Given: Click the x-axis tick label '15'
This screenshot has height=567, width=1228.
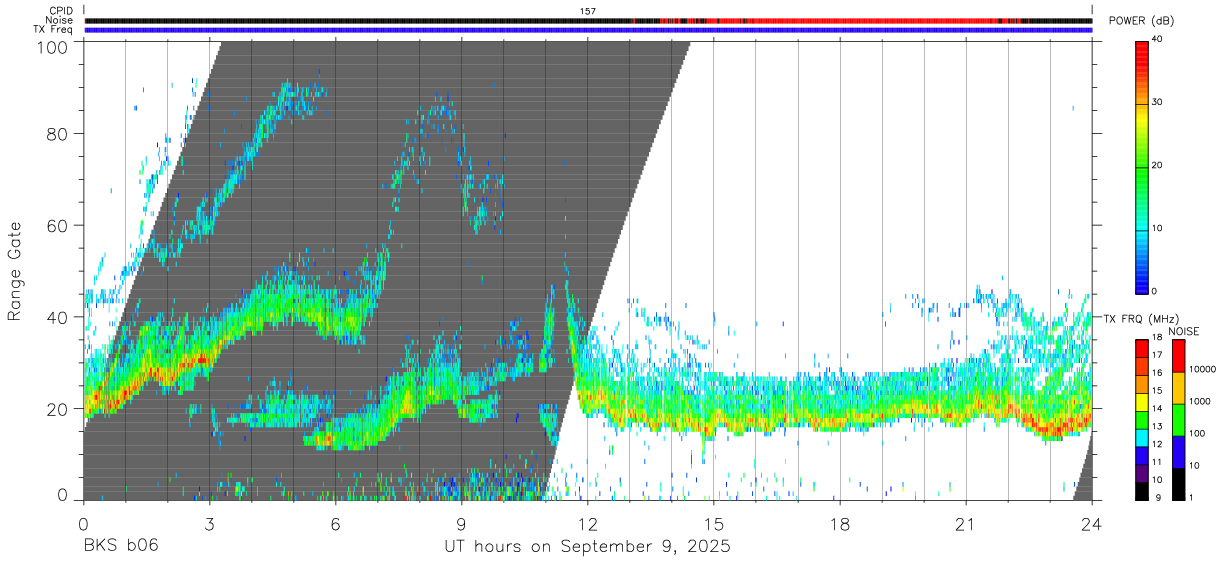Looking at the screenshot, I should coord(714,524).
